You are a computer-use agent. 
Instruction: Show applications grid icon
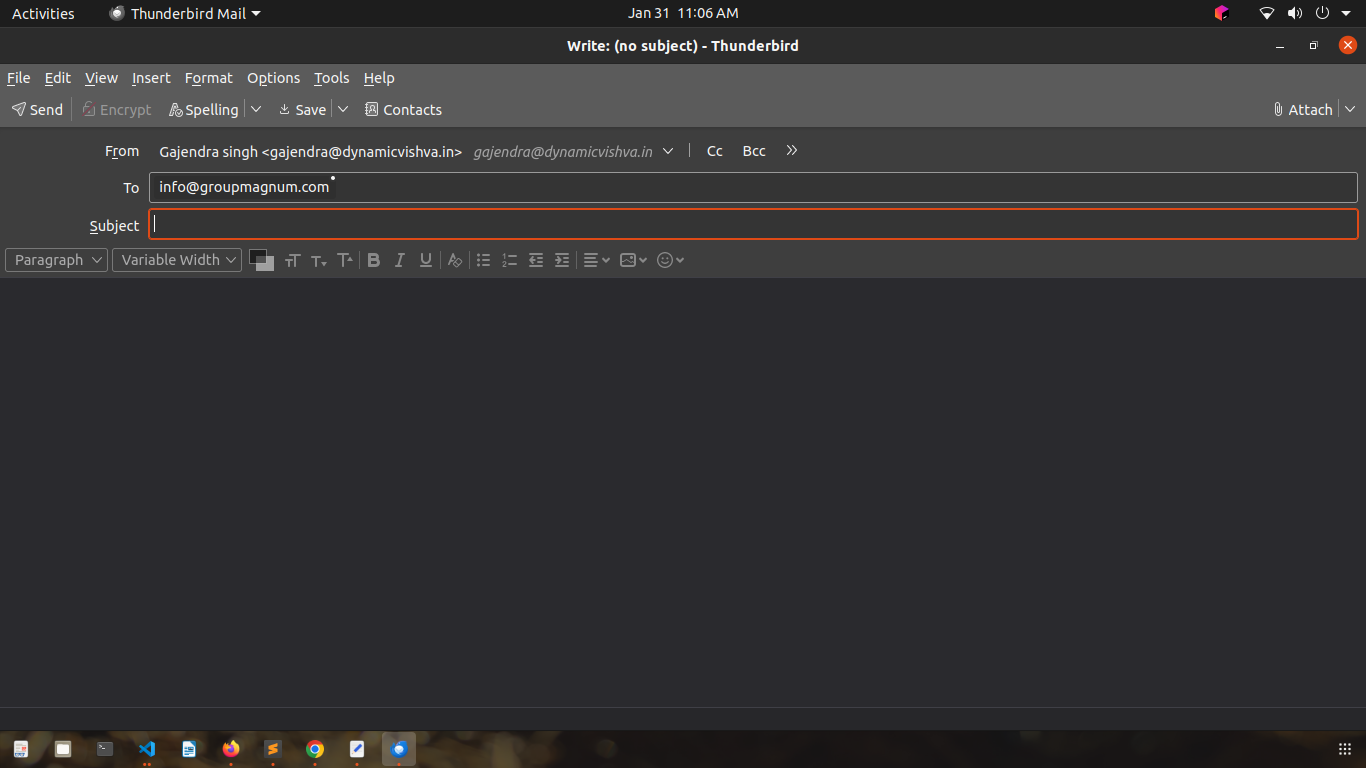click(1345, 749)
